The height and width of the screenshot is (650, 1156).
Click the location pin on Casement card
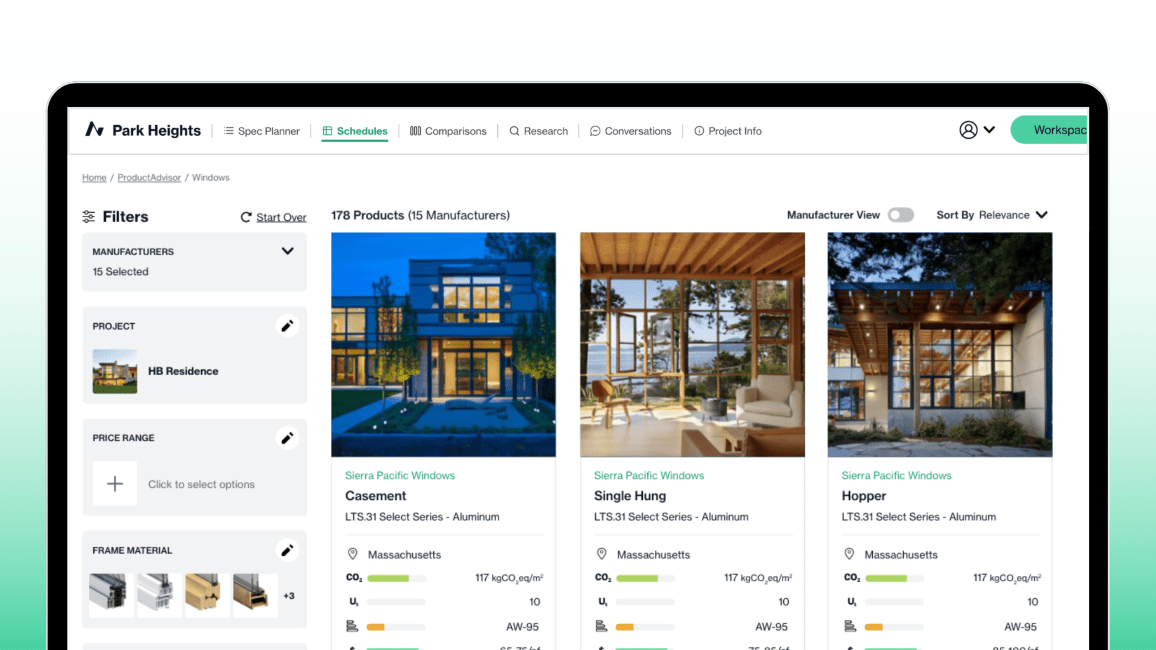352,554
